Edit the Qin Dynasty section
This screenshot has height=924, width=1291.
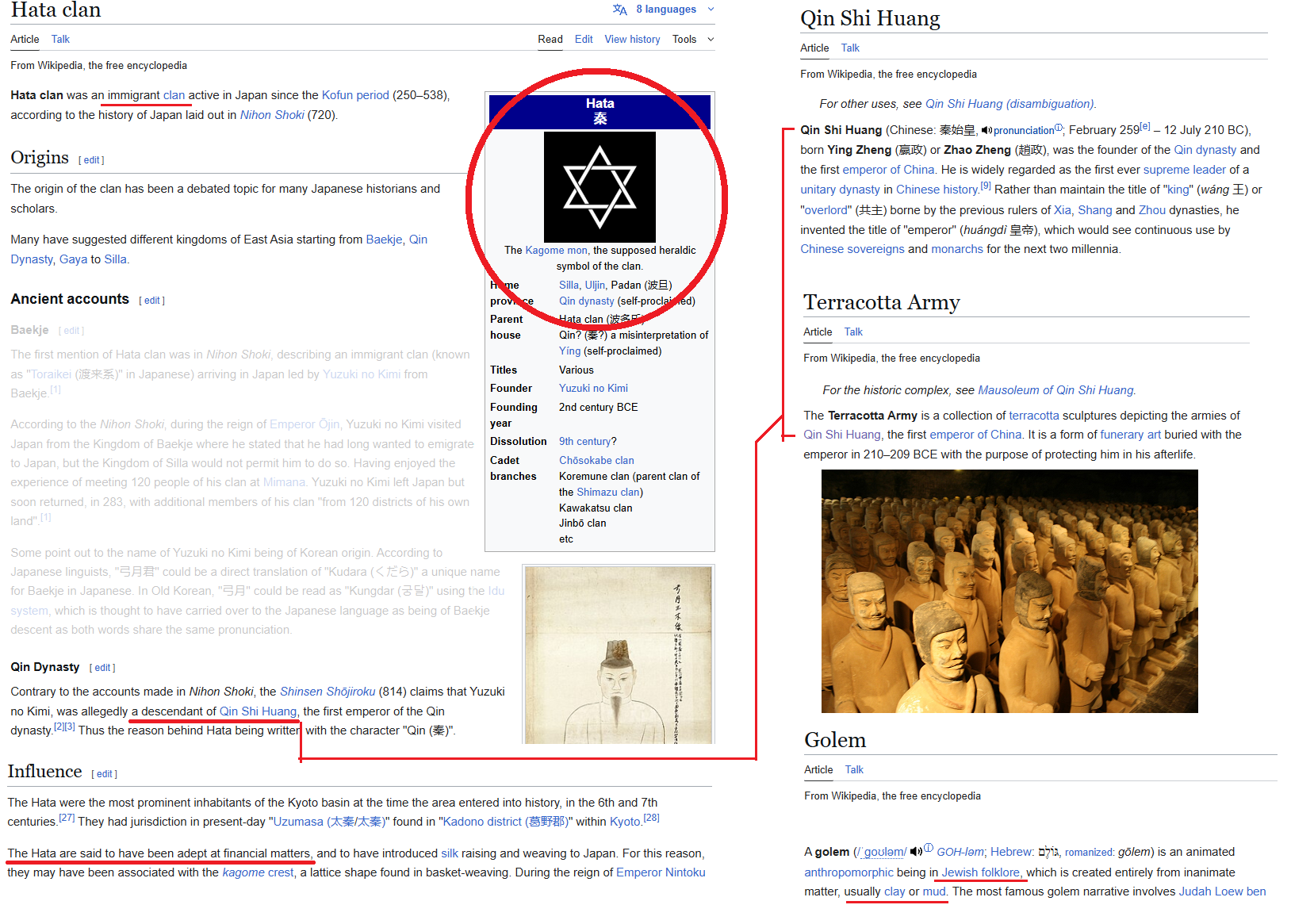[x=102, y=668]
